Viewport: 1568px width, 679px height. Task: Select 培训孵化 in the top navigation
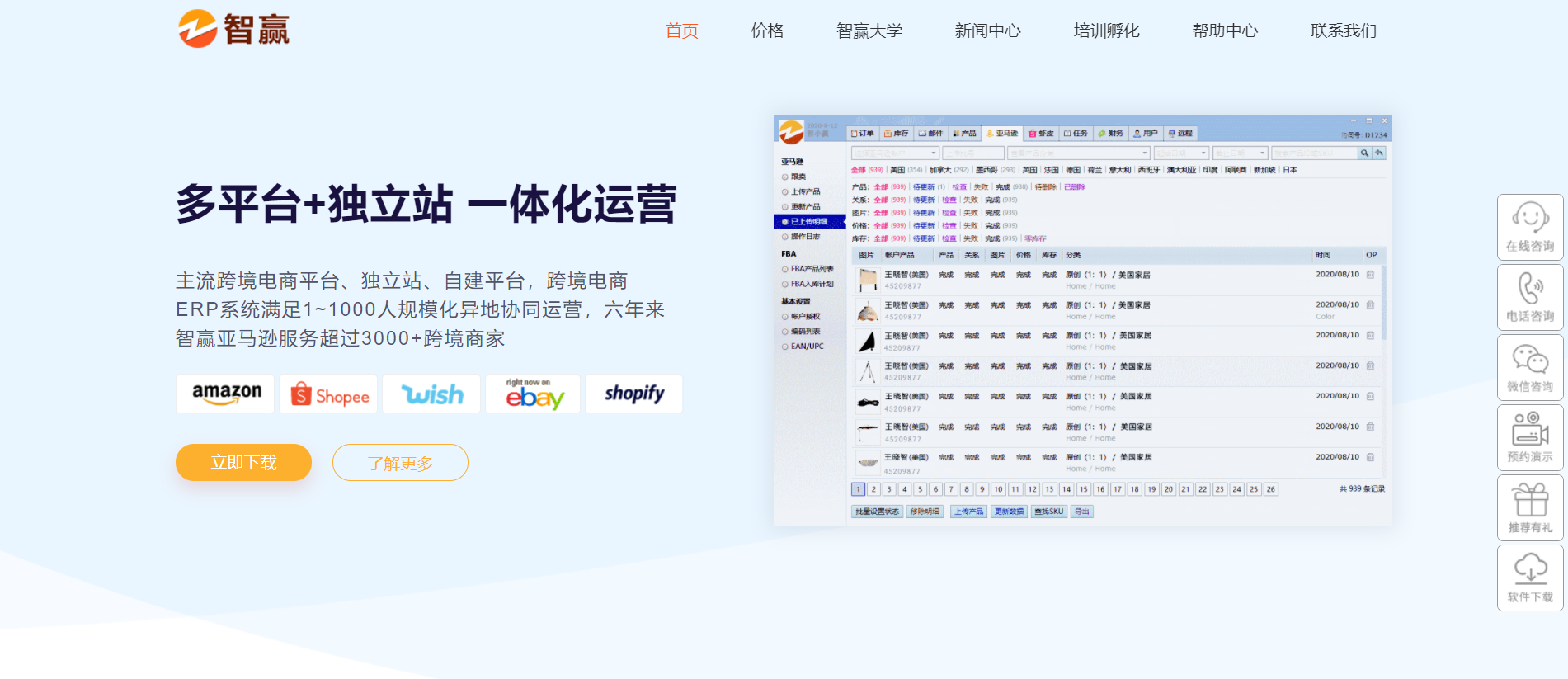[1106, 31]
